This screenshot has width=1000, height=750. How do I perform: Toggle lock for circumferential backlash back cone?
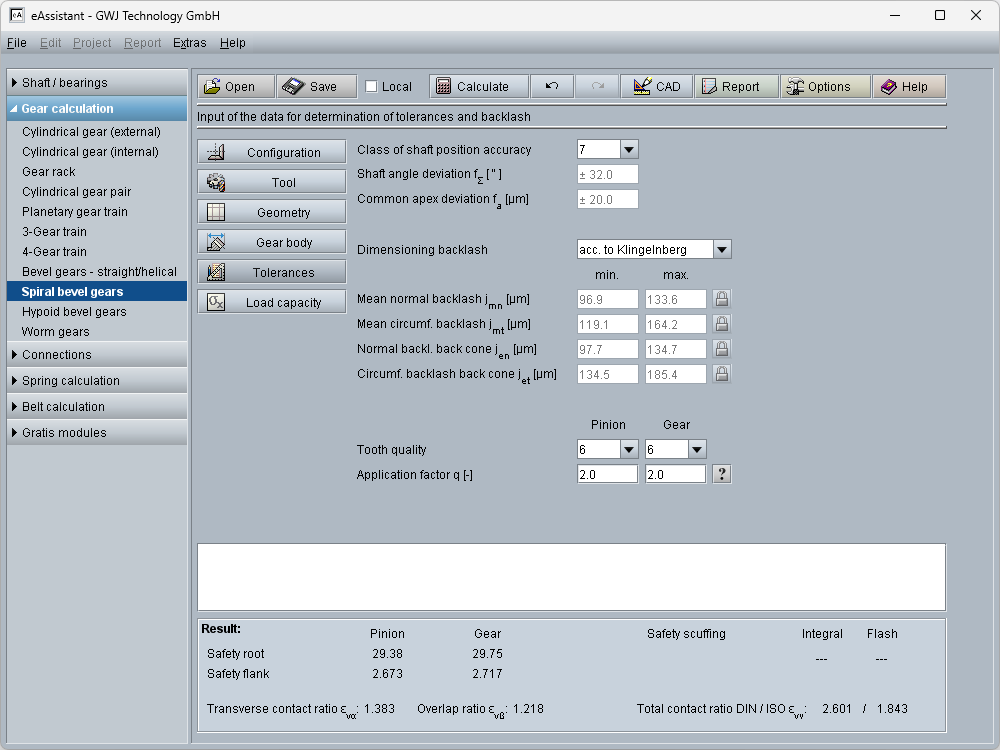click(x=721, y=374)
